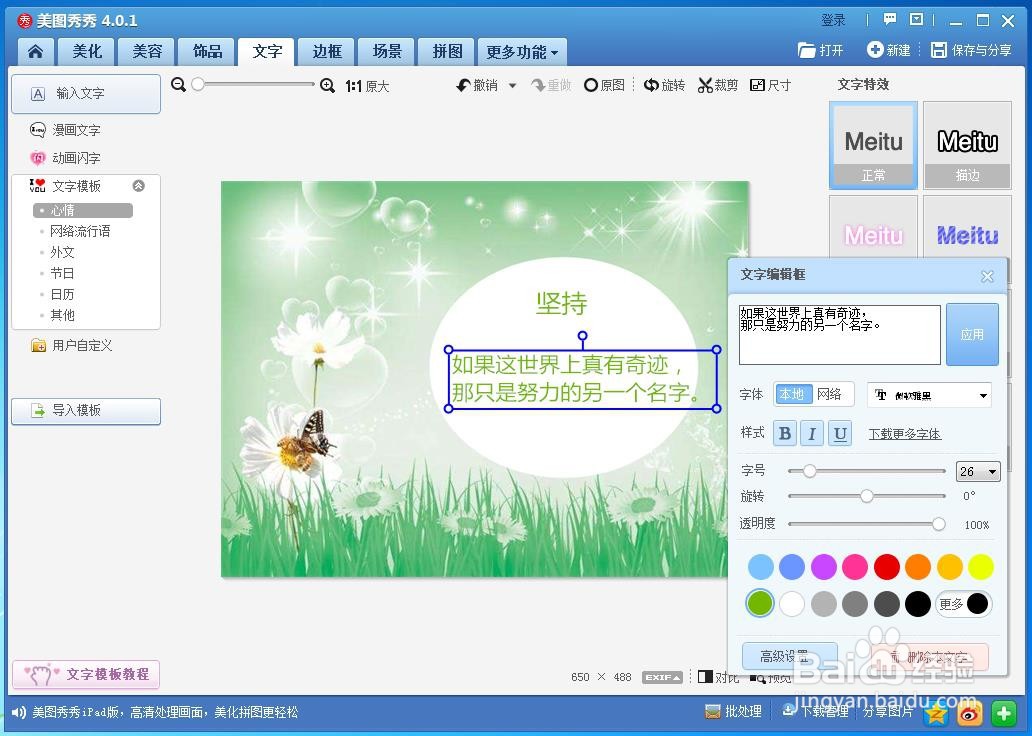Click the 批处理 batch icon

(x=734, y=712)
